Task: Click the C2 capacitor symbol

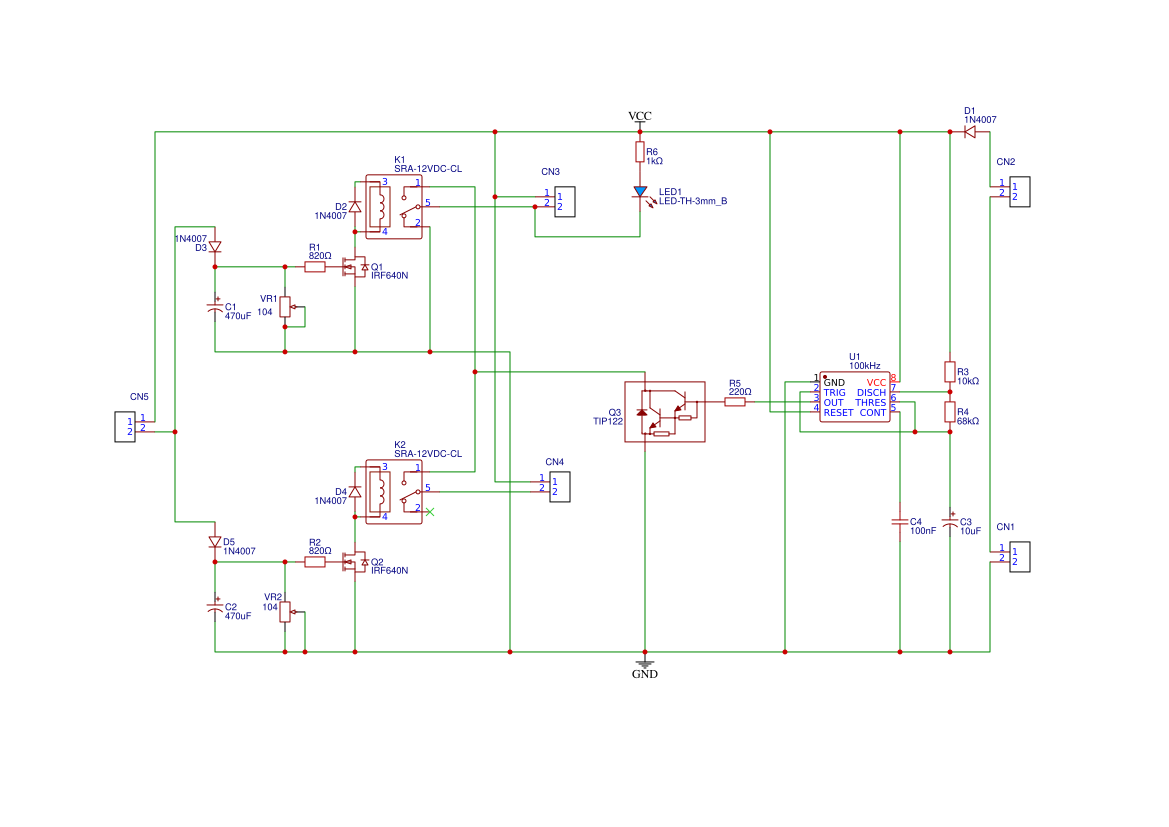Action: tap(215, 607)
